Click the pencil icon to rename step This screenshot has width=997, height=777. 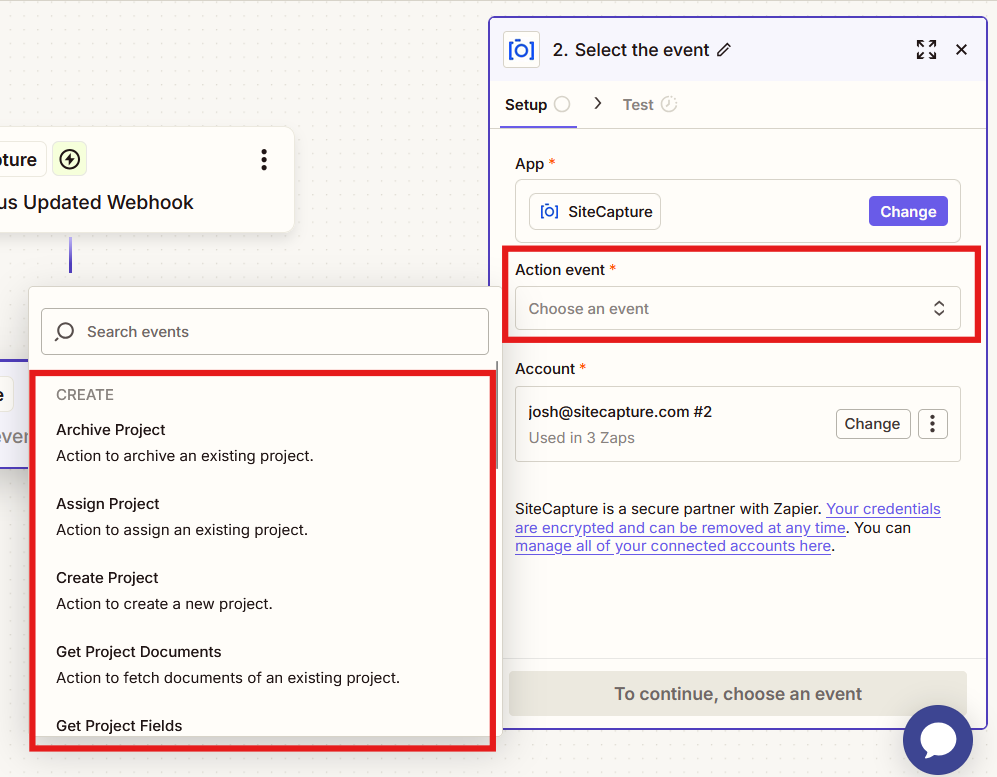pos(724,50)
